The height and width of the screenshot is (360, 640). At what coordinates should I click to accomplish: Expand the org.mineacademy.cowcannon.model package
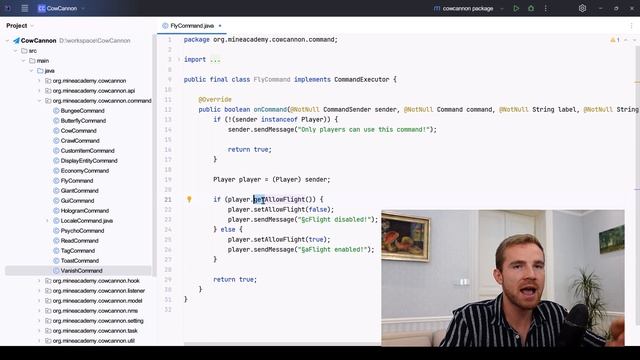pos(40,301)
